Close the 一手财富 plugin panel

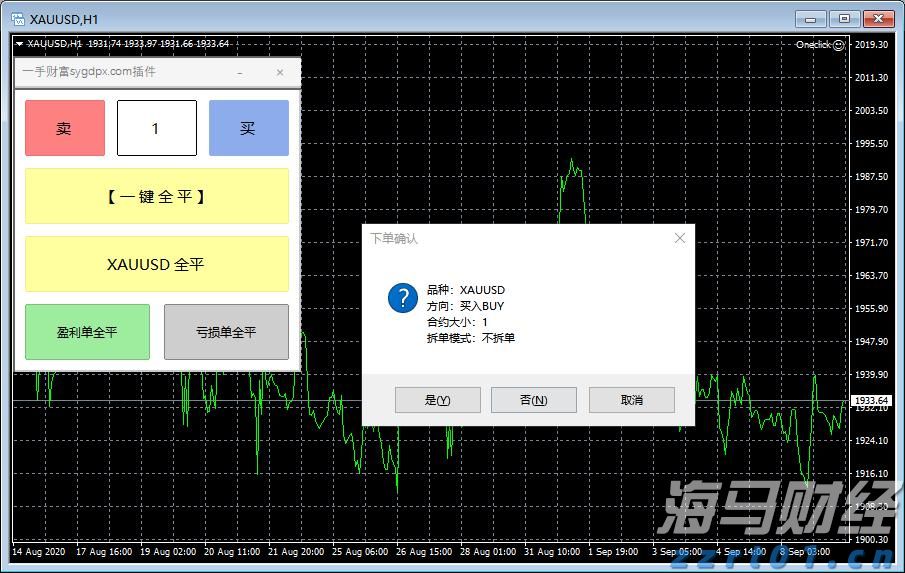point(280,72)
